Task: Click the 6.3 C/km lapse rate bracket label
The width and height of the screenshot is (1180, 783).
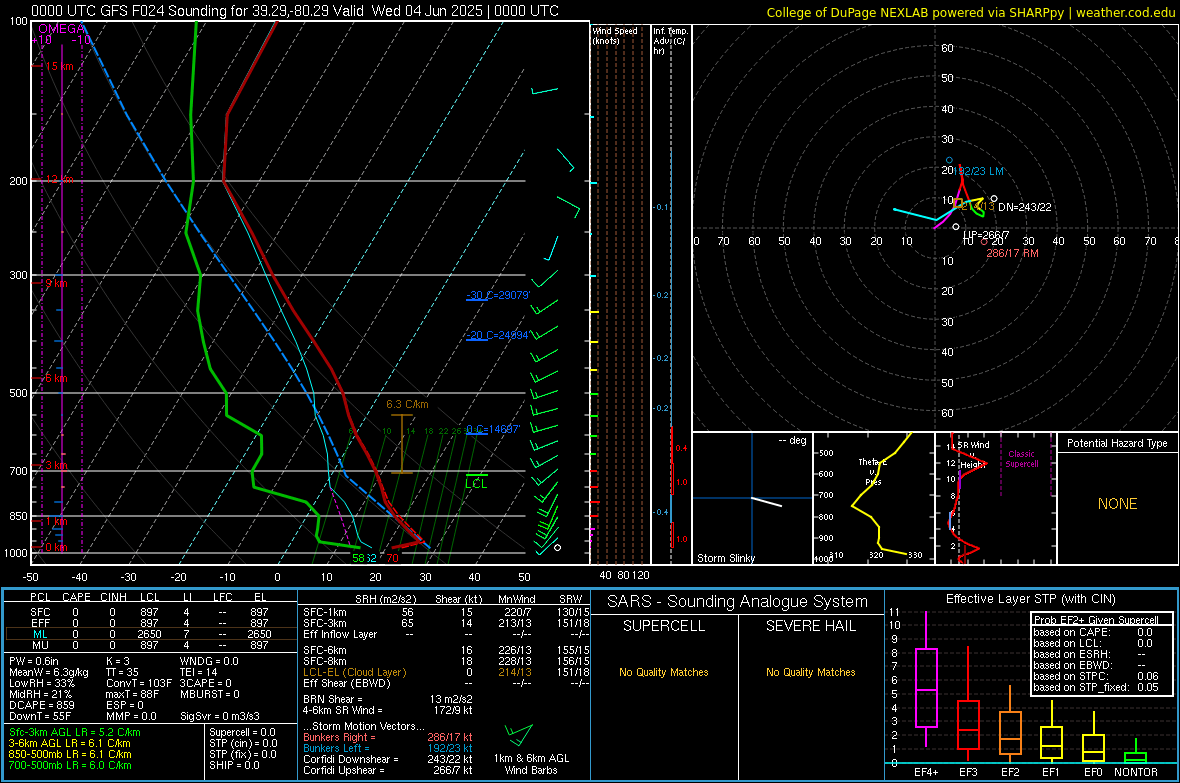Action: pos(407,404)
